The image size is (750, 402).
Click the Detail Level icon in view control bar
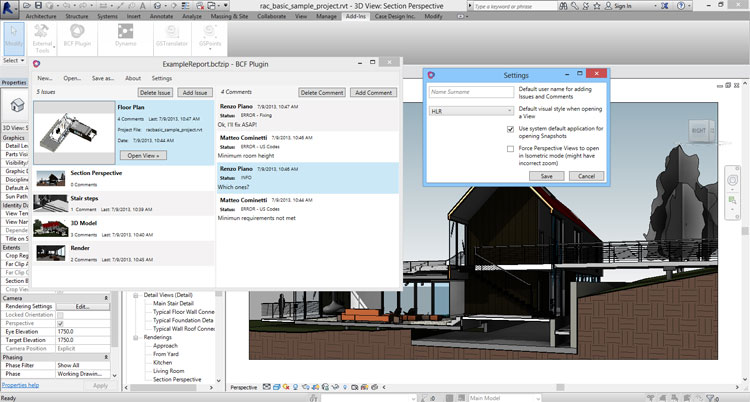[267, 387]
